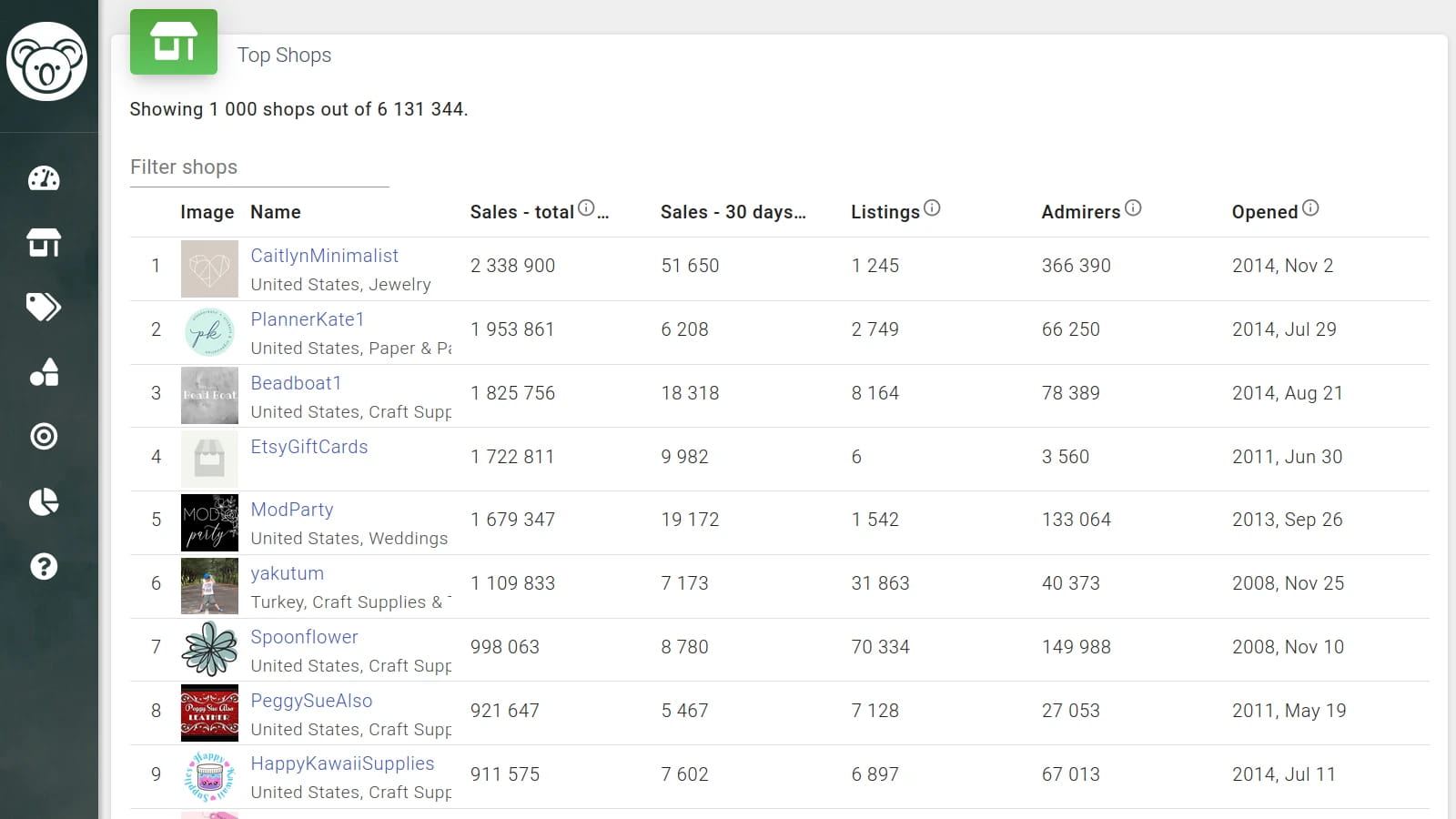Click the Top Shops page title
Screen dimensions: 1456x819
click(284, 56)
